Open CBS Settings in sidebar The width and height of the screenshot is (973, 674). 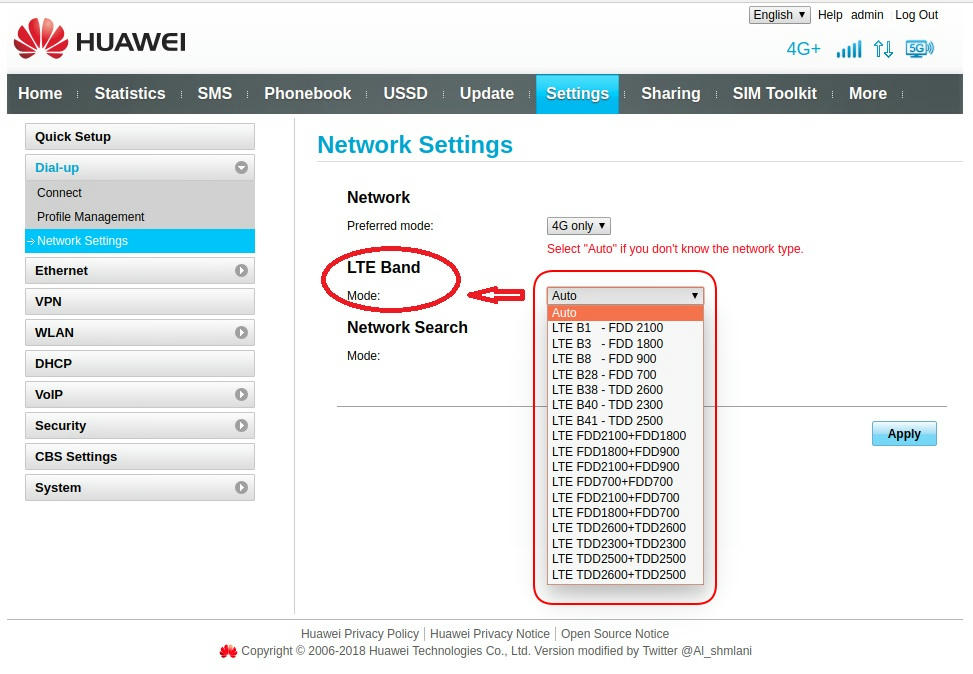140,457
